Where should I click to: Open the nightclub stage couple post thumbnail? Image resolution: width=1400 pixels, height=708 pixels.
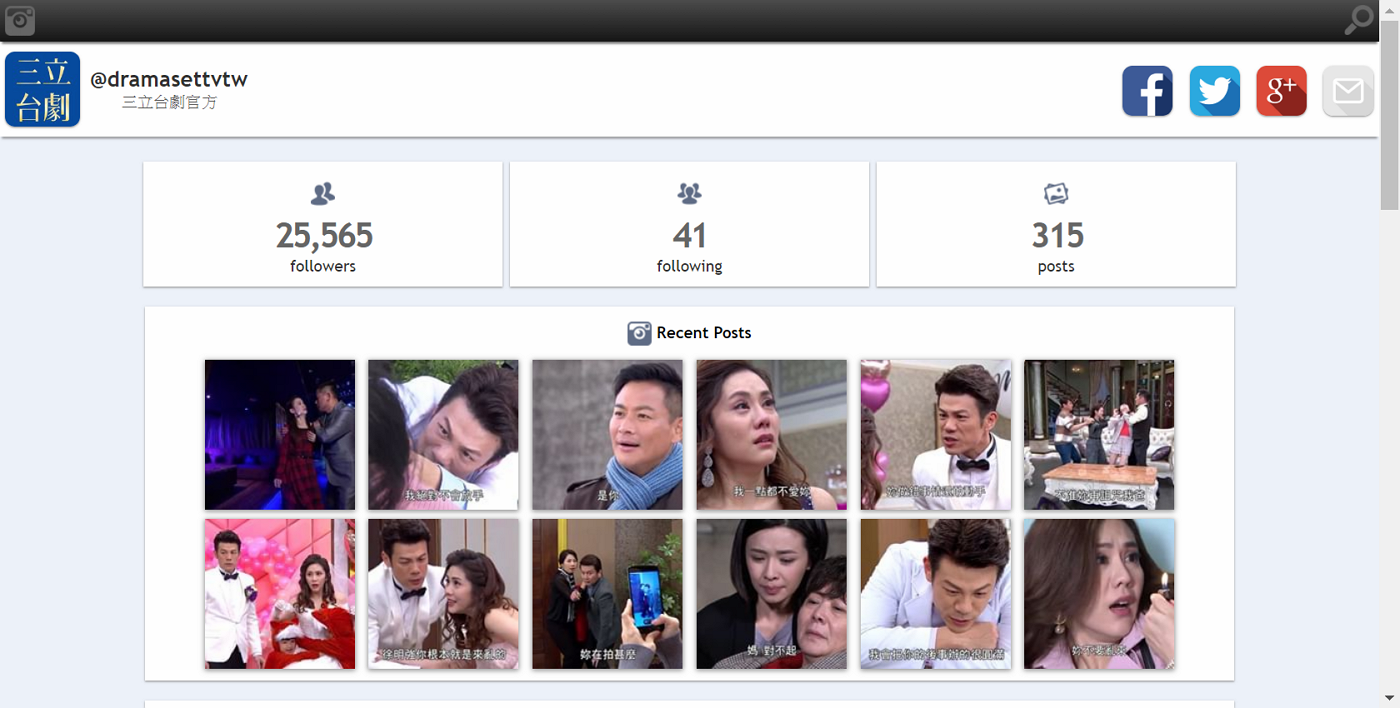click(x=280, y=435)
